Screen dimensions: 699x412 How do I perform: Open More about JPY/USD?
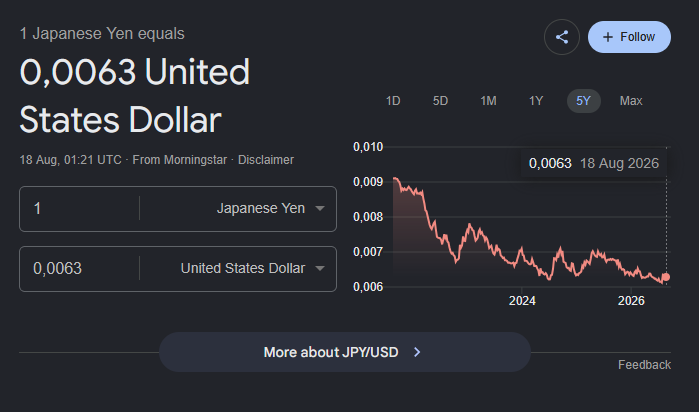[345, 352]
